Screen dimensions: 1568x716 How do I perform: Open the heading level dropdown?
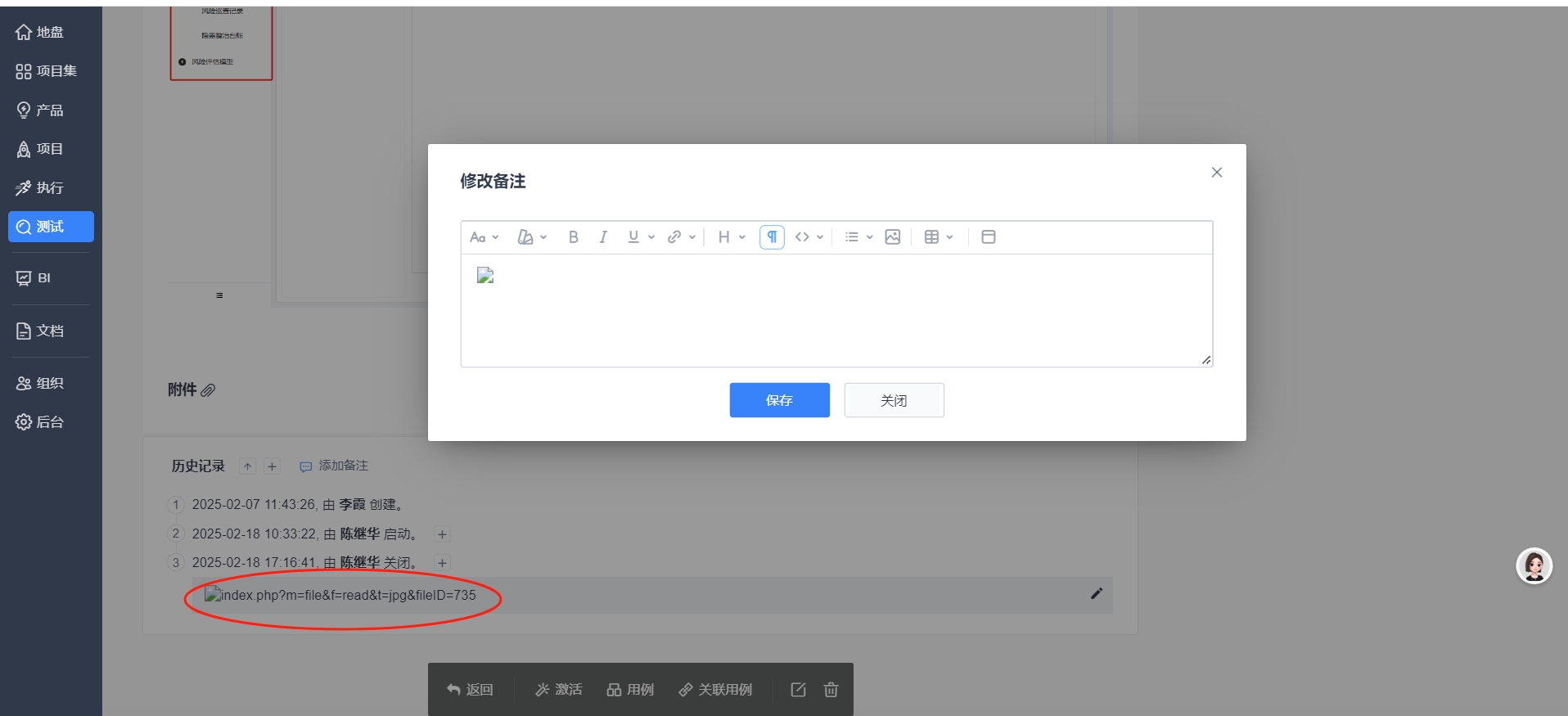tap(731, 237)
